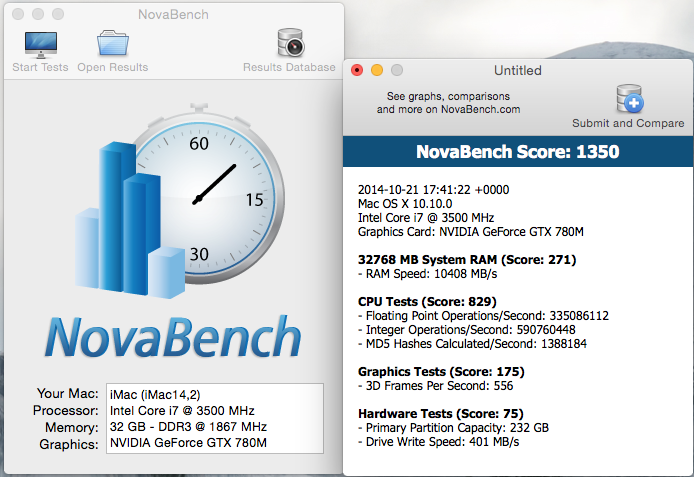The image size is (694, 477).
Task: Click 'Graphics Card: NVIDIA GeForce GTX 780M'
Action: (x=470, y=232)
